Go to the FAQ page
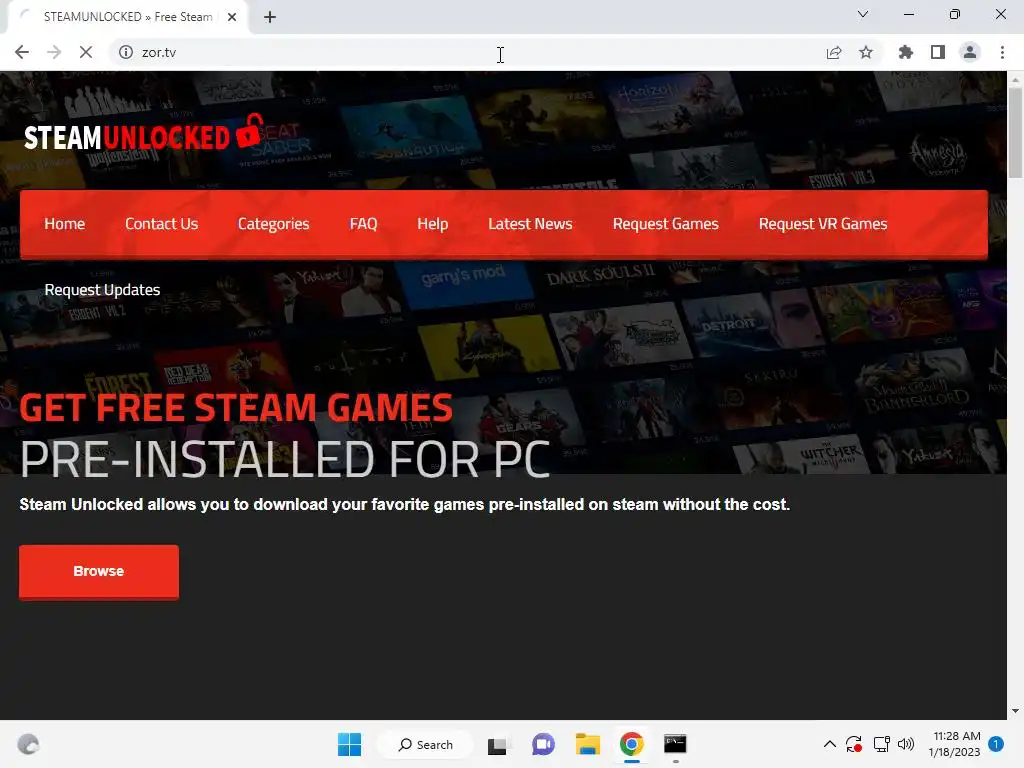Viewport: 1024px width, 768px height. (x=363, y=224)
